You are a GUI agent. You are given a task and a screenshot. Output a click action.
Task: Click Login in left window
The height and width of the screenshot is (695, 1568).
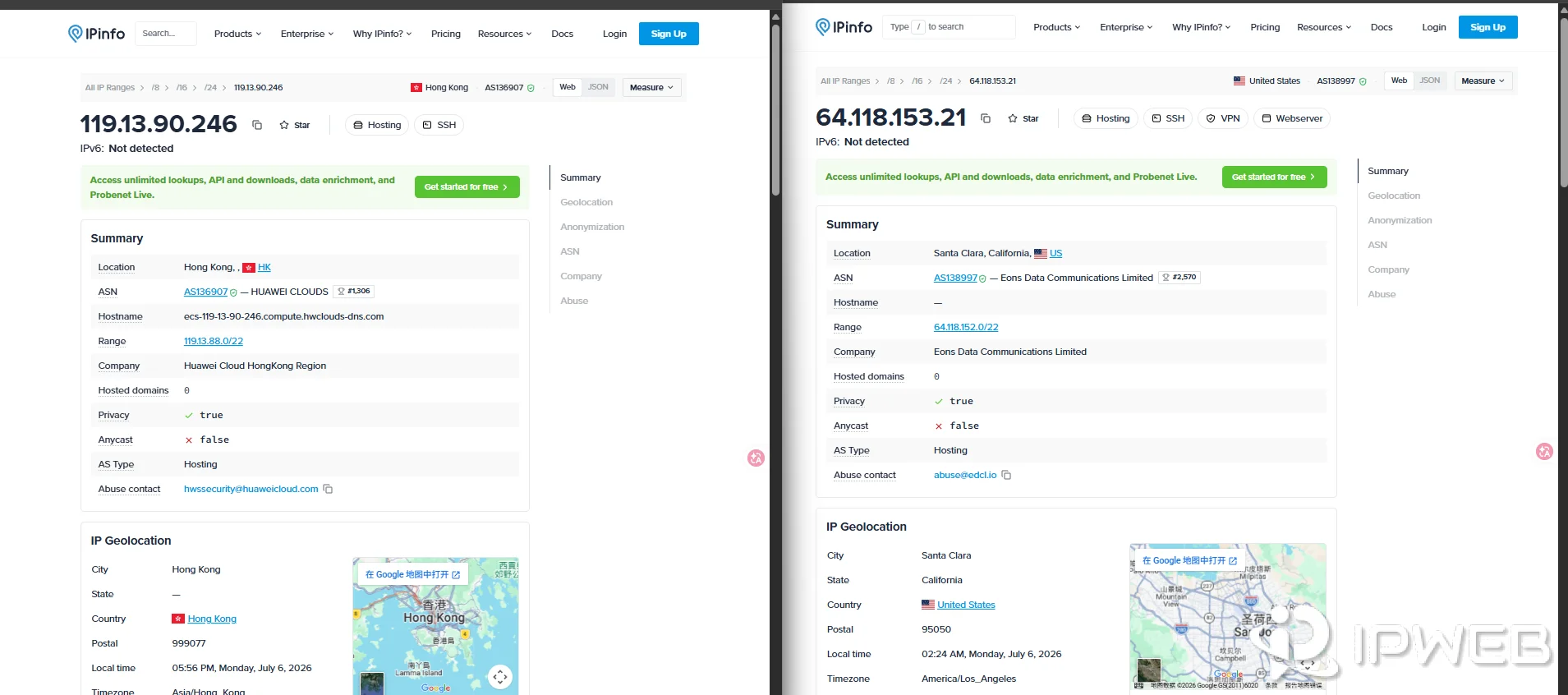tap(614, 34)
